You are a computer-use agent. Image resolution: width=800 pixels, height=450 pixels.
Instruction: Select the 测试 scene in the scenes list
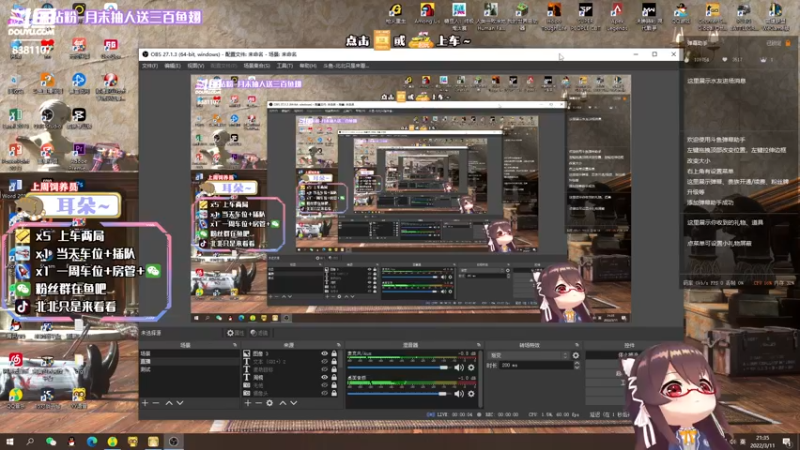pyautogui.click(x=189, y=369)
